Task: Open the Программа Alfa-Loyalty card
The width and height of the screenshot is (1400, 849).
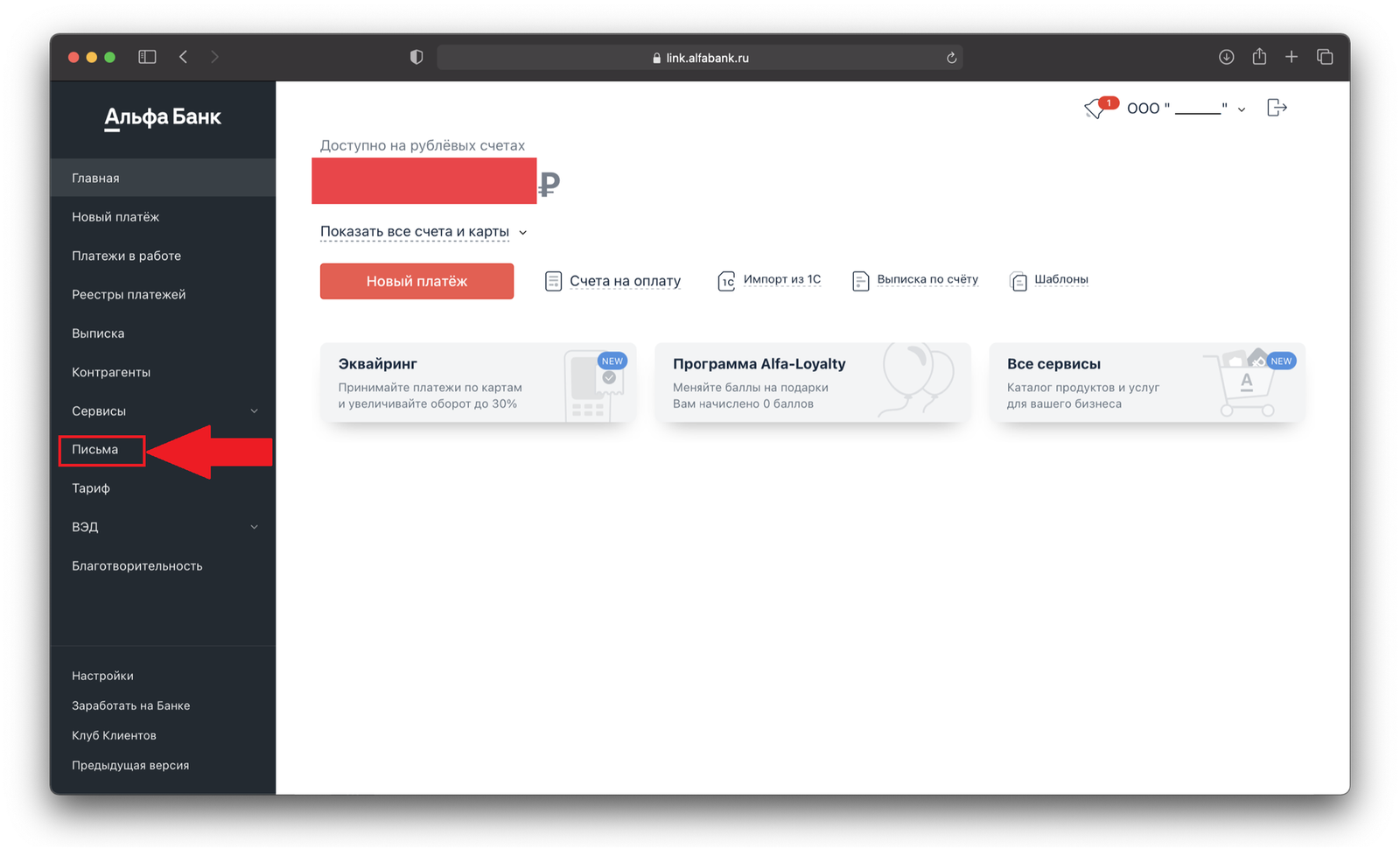Action: (x=812, y=382)
